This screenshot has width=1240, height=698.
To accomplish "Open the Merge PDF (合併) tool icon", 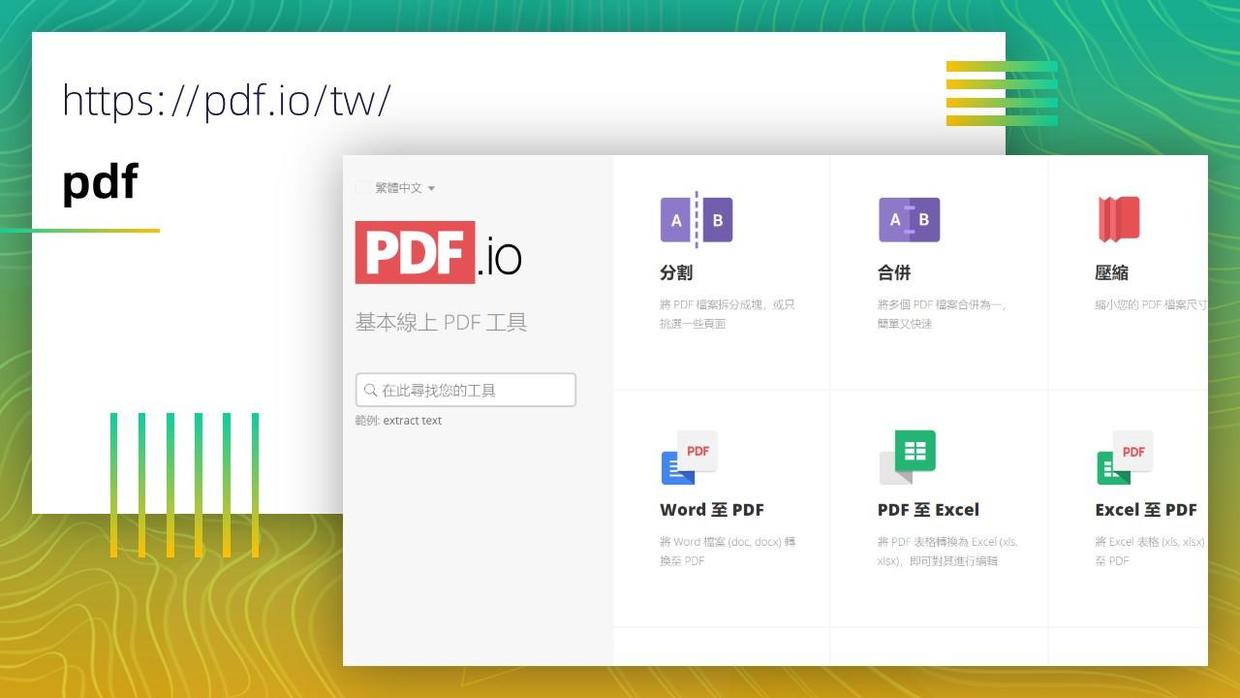I will point(909,220).
